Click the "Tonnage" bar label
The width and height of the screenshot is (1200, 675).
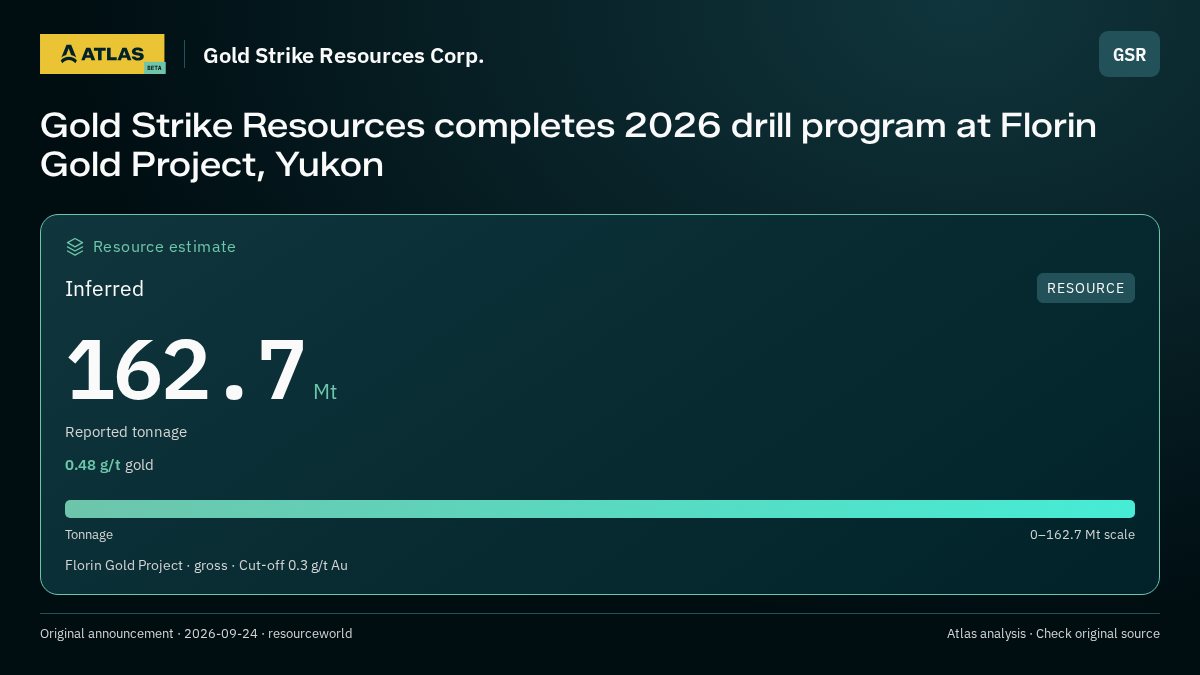(x=89, y=535)
